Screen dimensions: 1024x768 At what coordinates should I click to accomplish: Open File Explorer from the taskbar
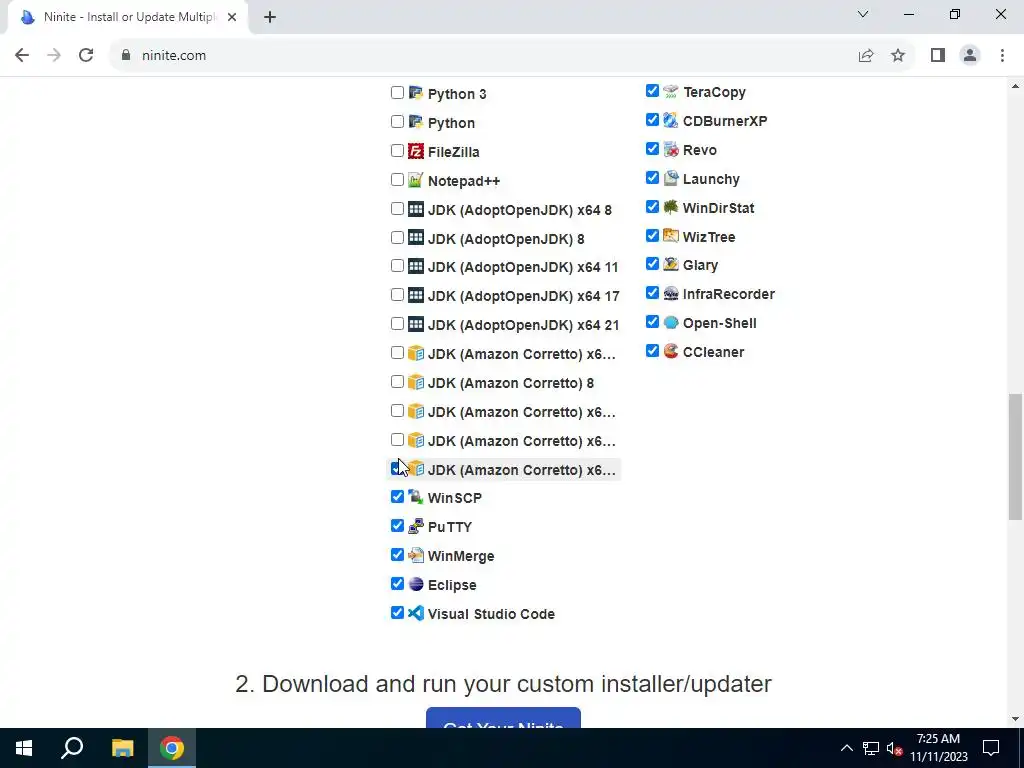122,748
